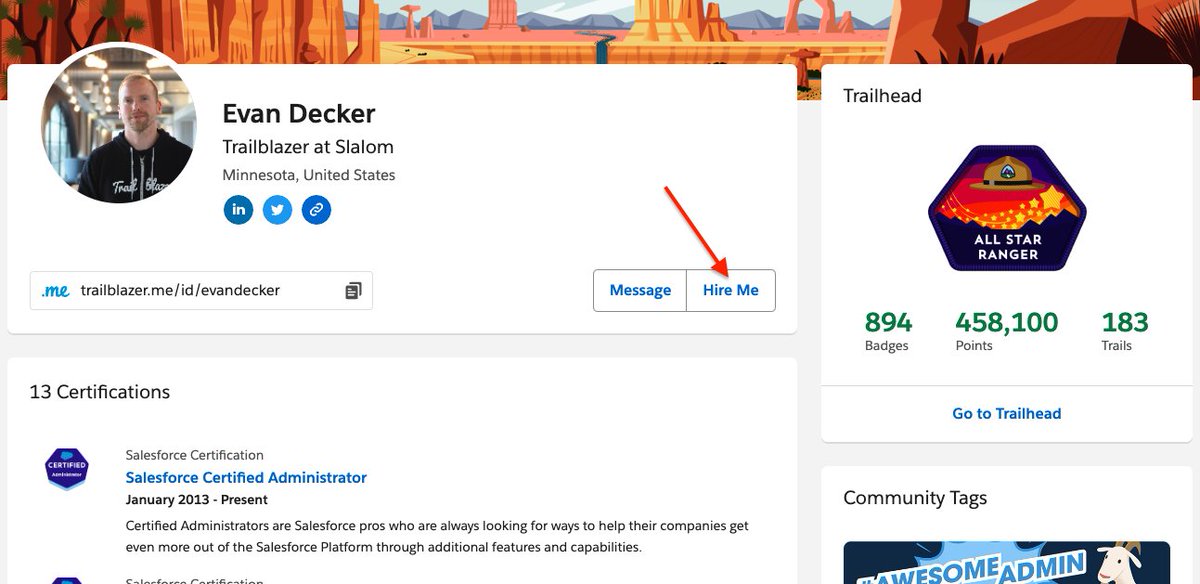The width and height of the screenshot is (1200, 584).
Task: Click the 13 Certifications heading
Action: [100, 392]
